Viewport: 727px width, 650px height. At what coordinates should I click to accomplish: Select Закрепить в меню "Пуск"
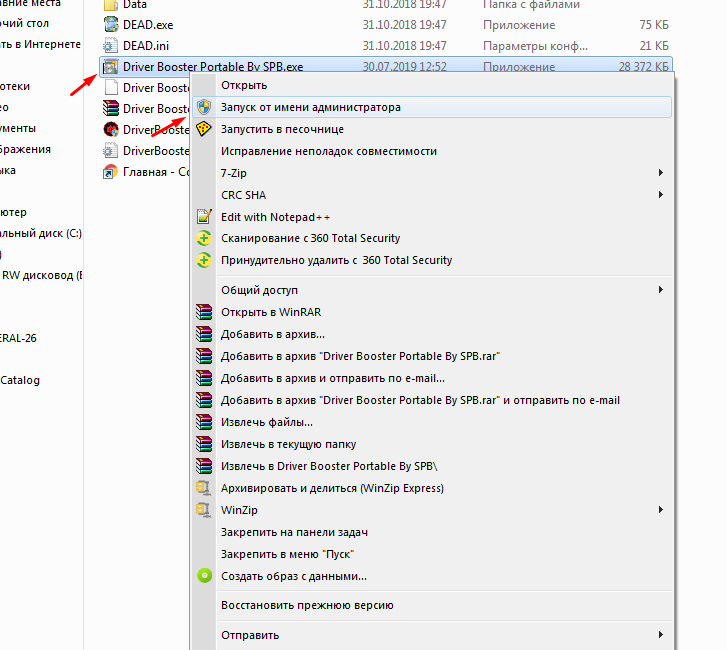(432, 554)
